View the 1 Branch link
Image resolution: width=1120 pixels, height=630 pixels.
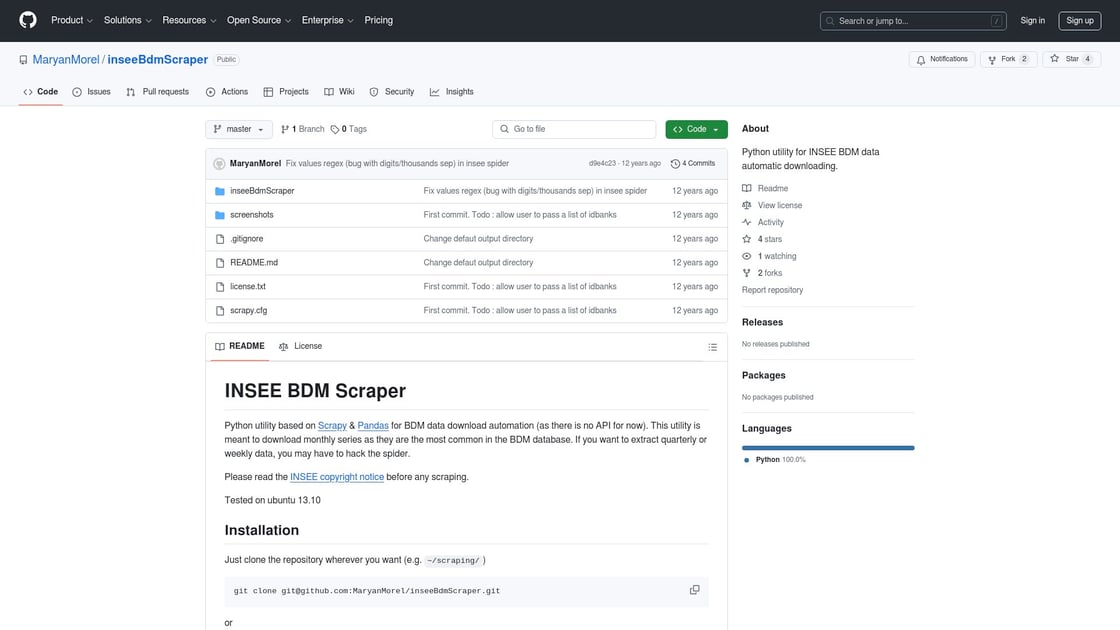pos(302,129)
